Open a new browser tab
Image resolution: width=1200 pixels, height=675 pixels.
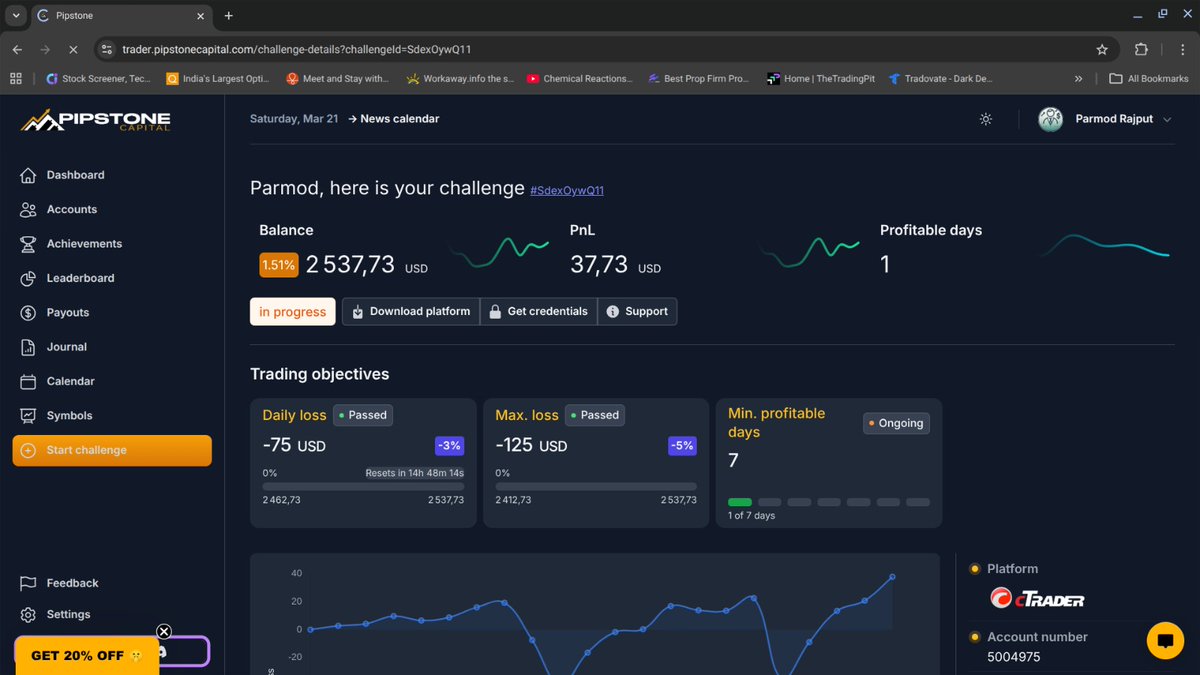pyautogui.click(x=229, y=16)
